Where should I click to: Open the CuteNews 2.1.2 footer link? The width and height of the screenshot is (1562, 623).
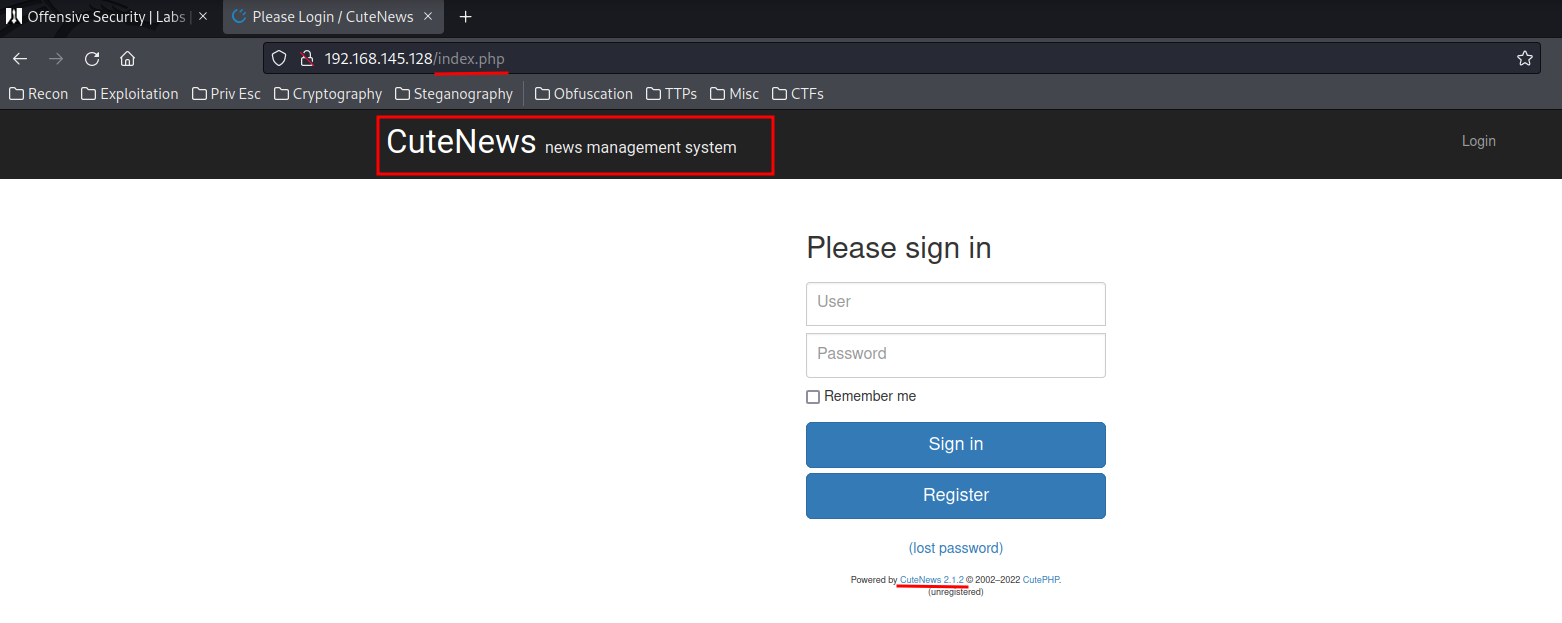[x=932, y=579]
